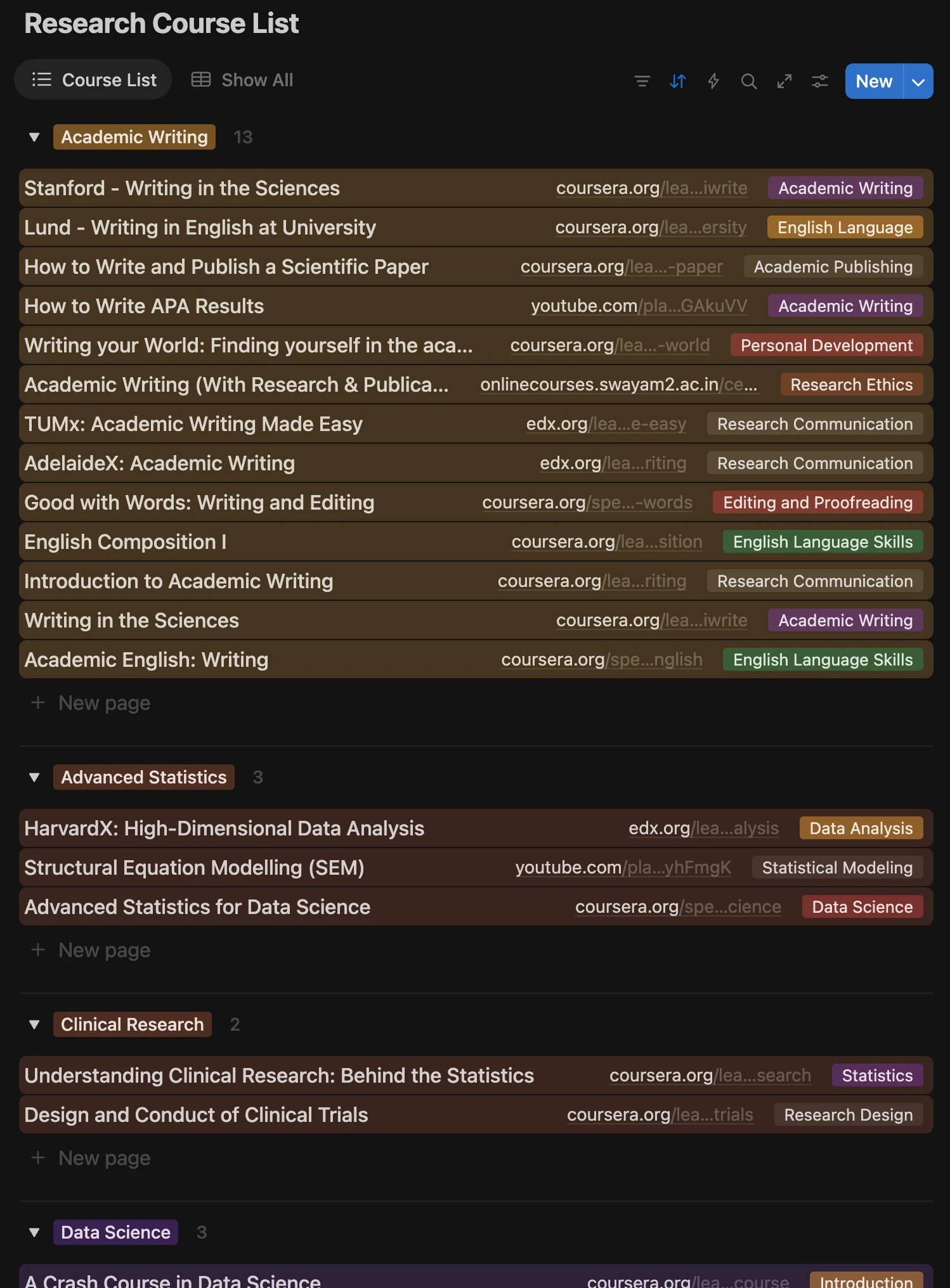
Task: Add New page under Clinical Research group
Action: tap(91, 1158)
